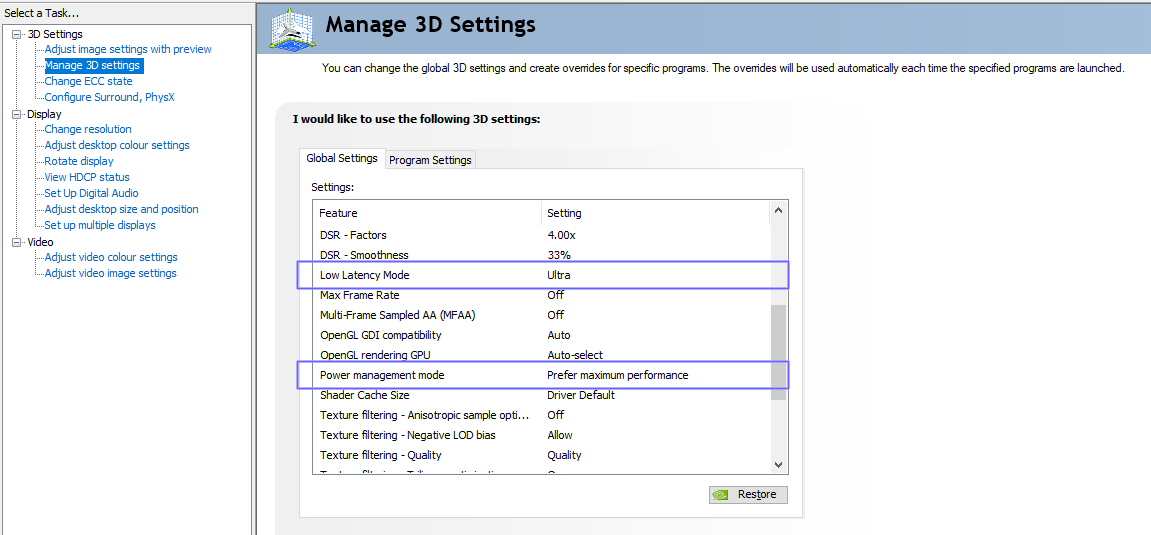Click Driver Default shader cache value
1151x535 pixels.
pos(581,395)
